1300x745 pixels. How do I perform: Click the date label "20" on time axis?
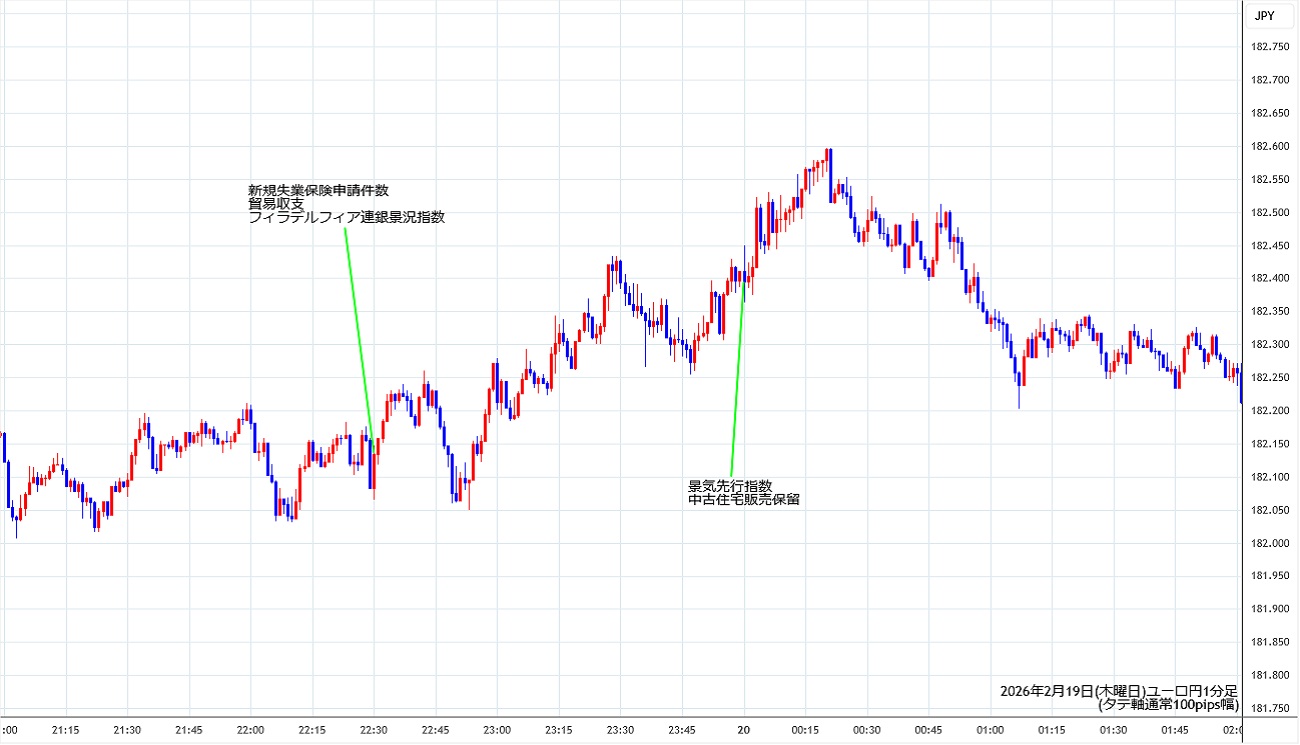(x=744, y=730)
